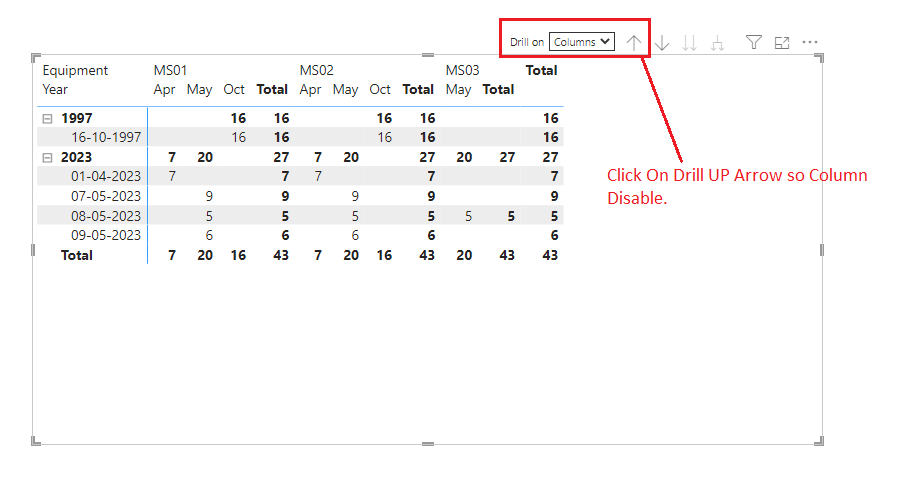The image size is (905, 495).
Task: Click Oct header under MS01
Action: (x=234, y=89)
